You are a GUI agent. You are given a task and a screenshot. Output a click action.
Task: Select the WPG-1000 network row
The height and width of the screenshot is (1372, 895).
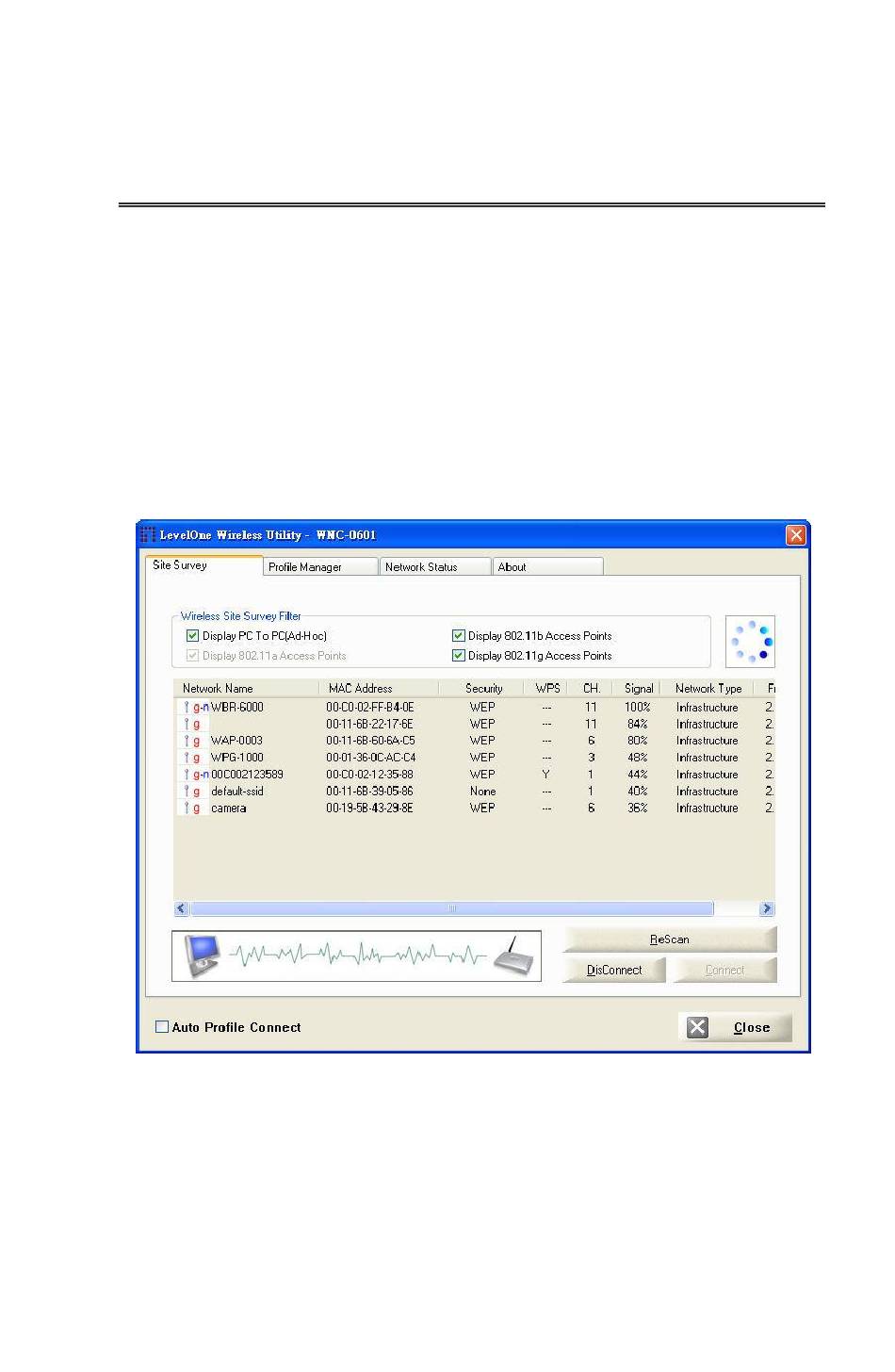(475, 759)
